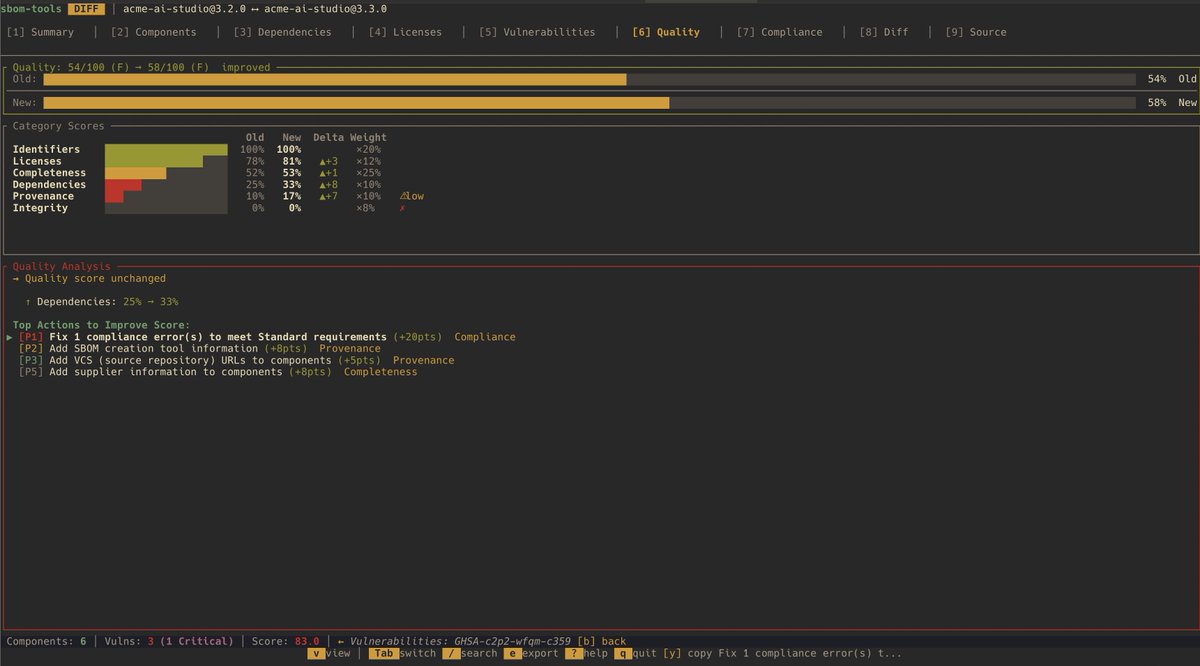Screen dimensions: 1200x666
Task: Go to the [4] Licenses tab
Action: tap(404, 32)
